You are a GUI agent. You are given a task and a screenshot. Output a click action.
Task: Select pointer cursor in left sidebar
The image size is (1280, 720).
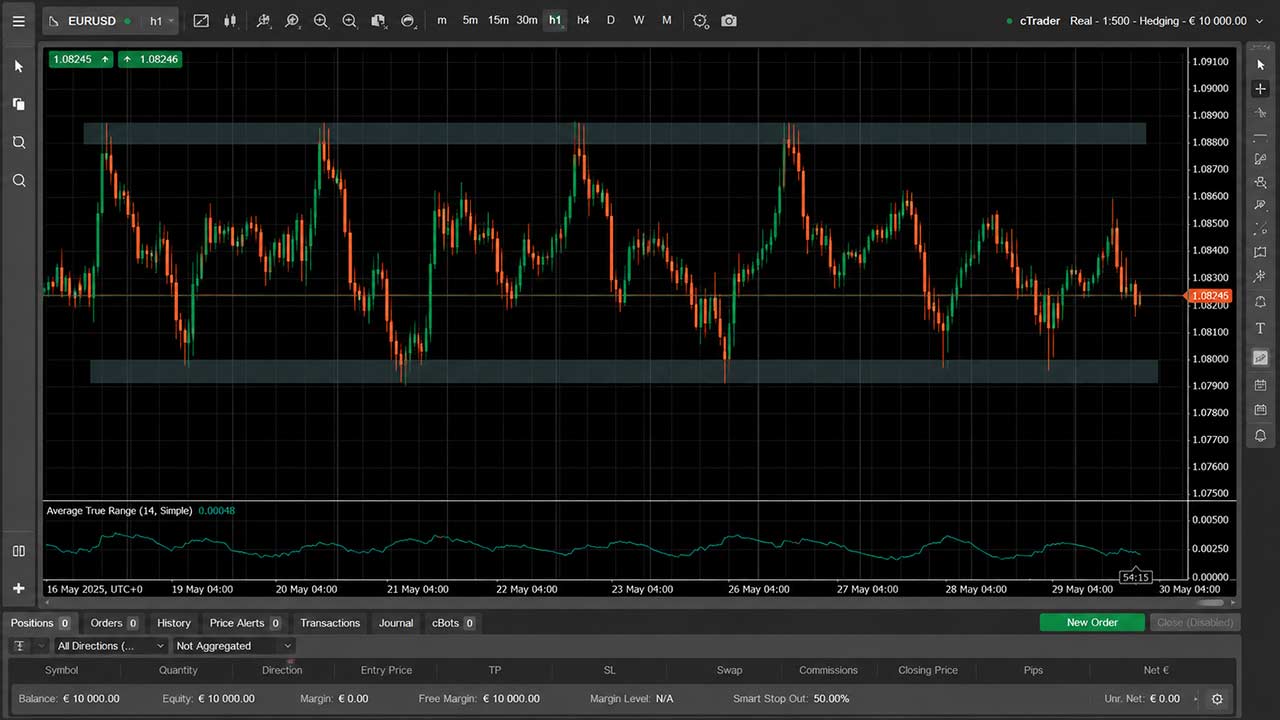click(x=18, y=66)
